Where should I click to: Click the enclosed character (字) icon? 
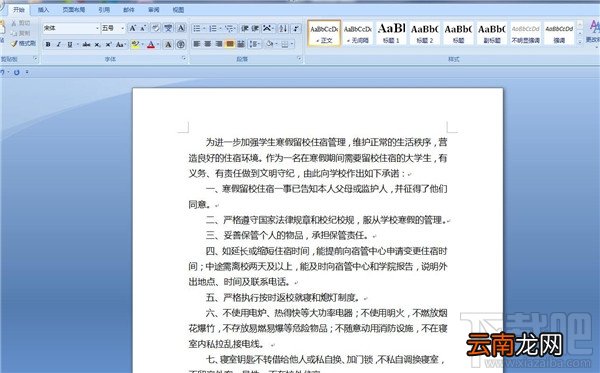click(x=181, y=44)
